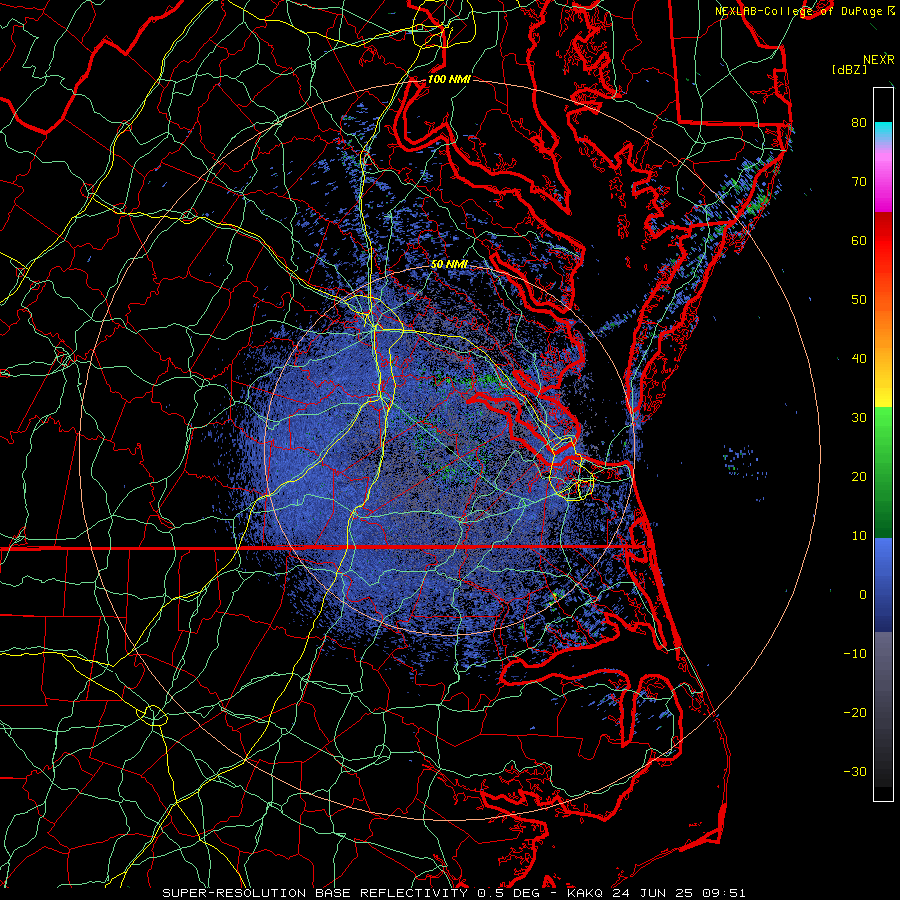The image size is (900, 900).
Task: Select the 100 NMI range ring label
Action: tap(449, 79)
